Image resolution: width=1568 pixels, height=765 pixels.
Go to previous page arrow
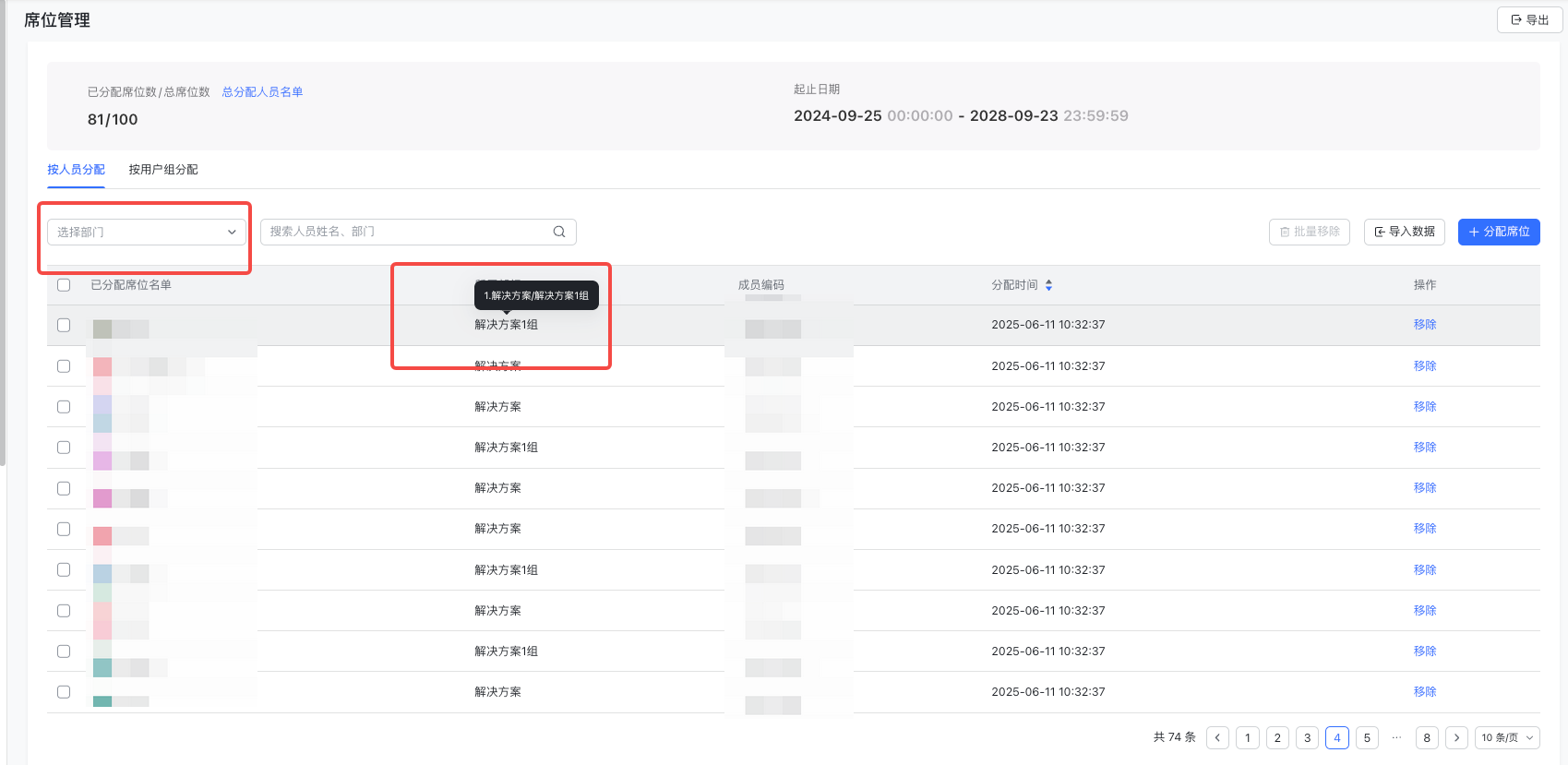[x=1217, y=737]
